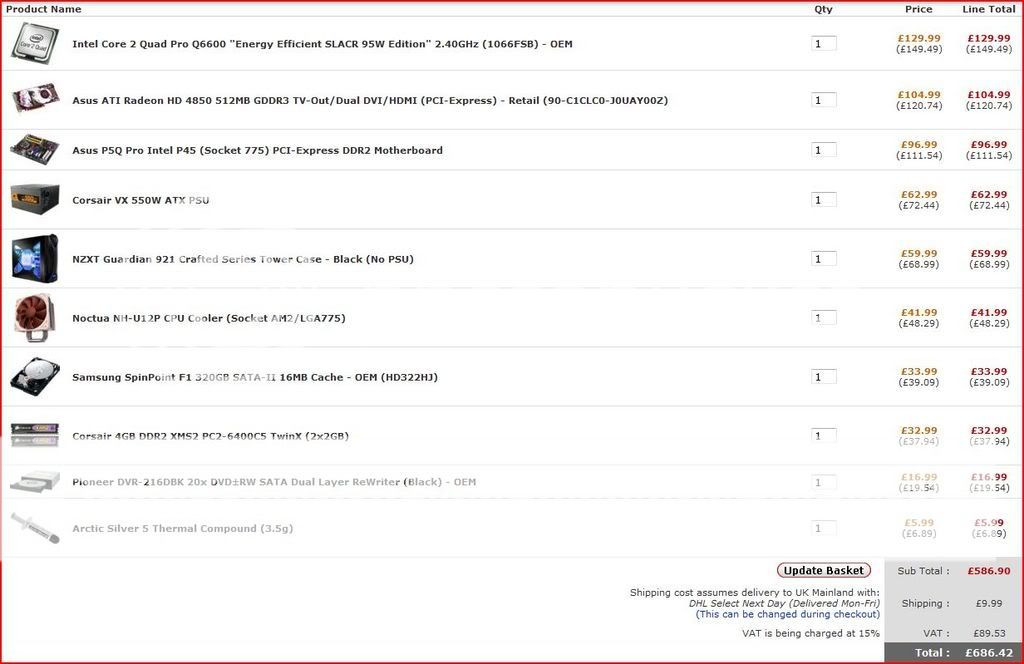Open the NZXT Guardian 921 Tower Case link
1024x664 pixels.
tap(242, 259)
